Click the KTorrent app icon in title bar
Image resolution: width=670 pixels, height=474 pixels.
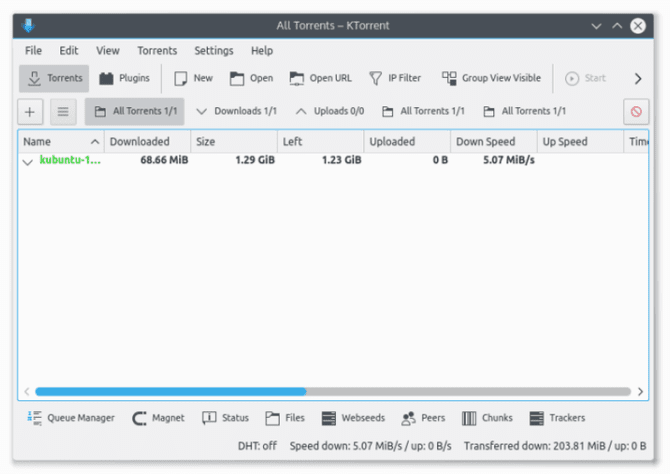point(29,26)
